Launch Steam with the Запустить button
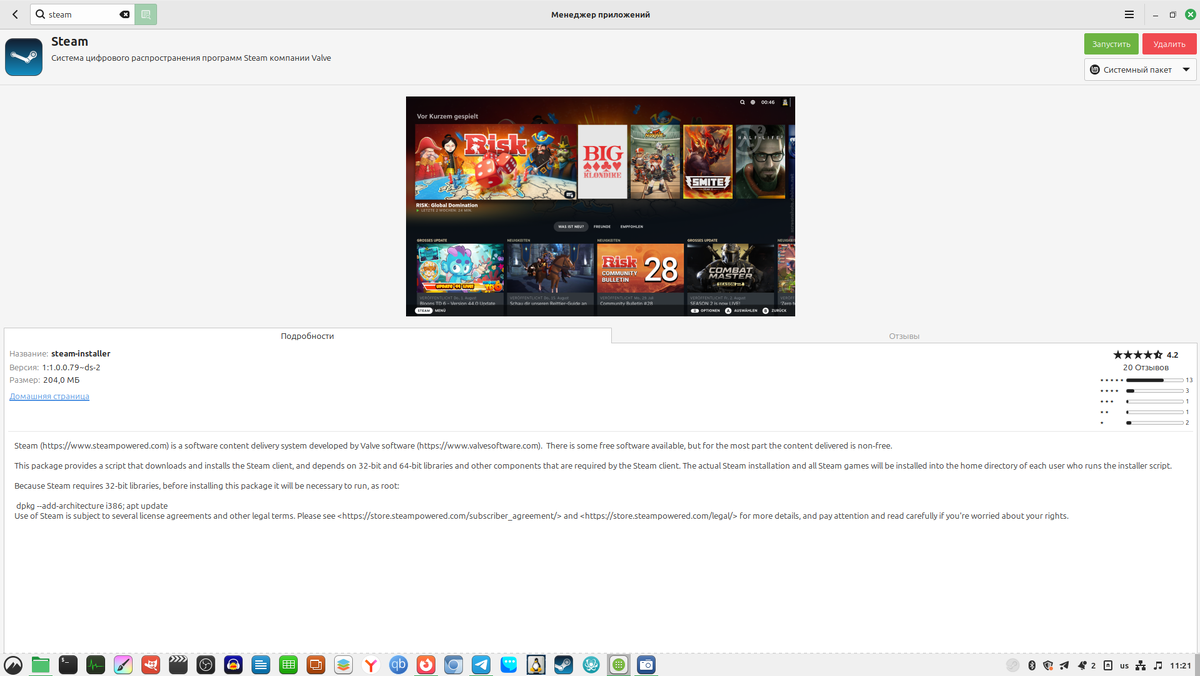 [x=1111, y=44]
